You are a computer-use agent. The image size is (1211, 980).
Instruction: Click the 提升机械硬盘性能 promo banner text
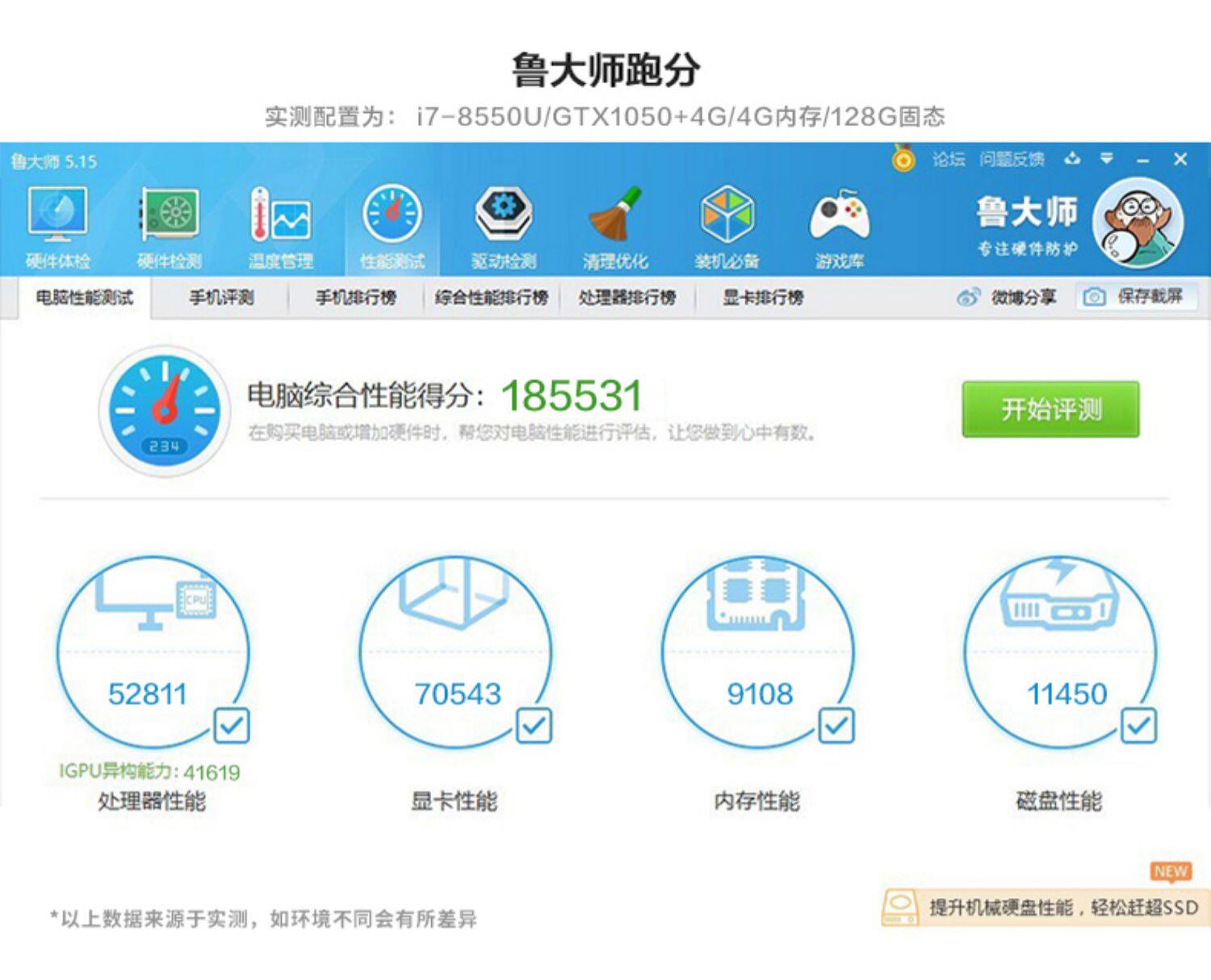click(1063, 907)
